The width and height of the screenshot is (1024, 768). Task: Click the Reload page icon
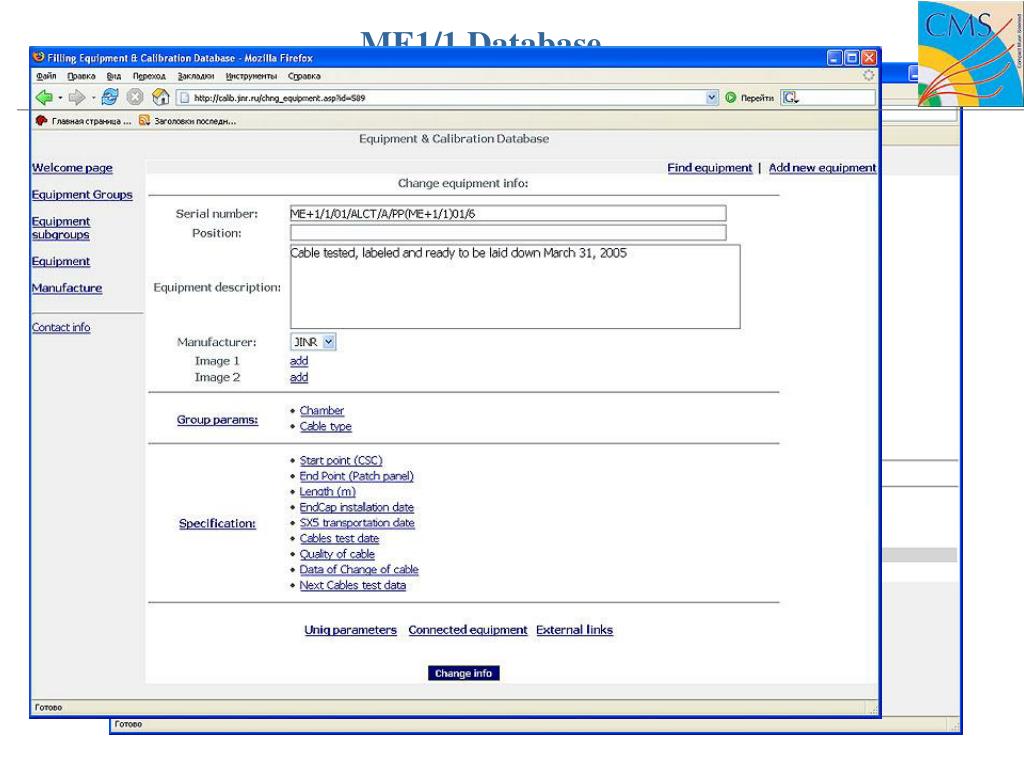[110, 97]
